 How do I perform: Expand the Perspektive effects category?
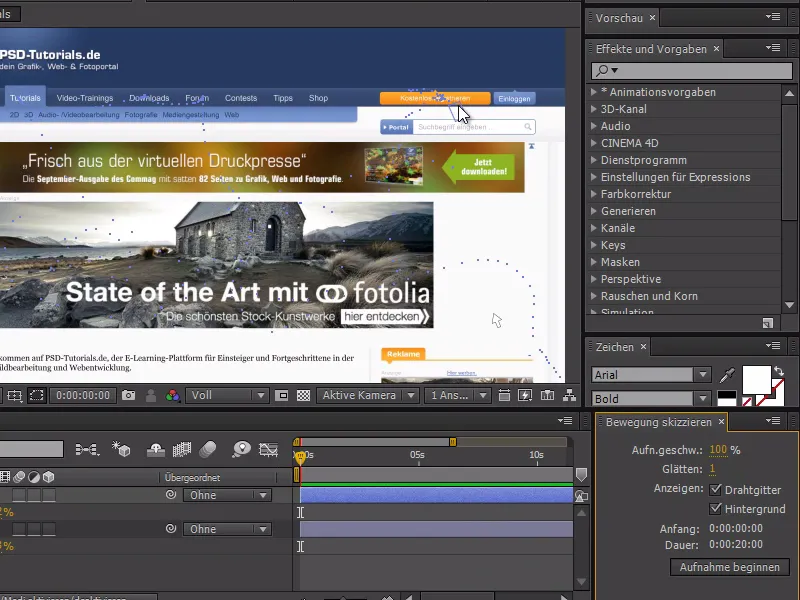pyautogui.click(x=593, y=279)
